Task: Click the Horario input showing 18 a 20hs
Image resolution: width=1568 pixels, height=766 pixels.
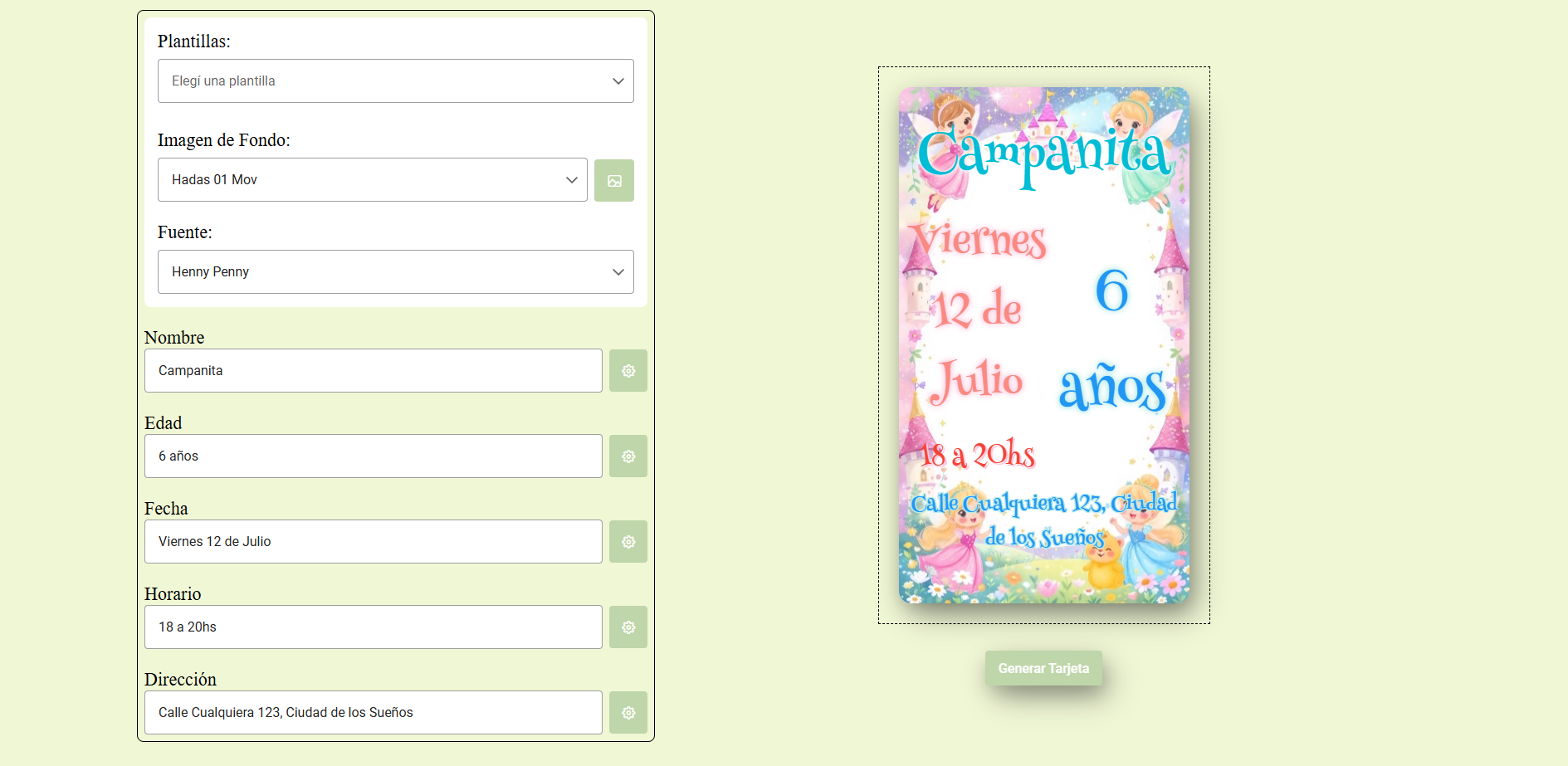Action: (373, 627)
